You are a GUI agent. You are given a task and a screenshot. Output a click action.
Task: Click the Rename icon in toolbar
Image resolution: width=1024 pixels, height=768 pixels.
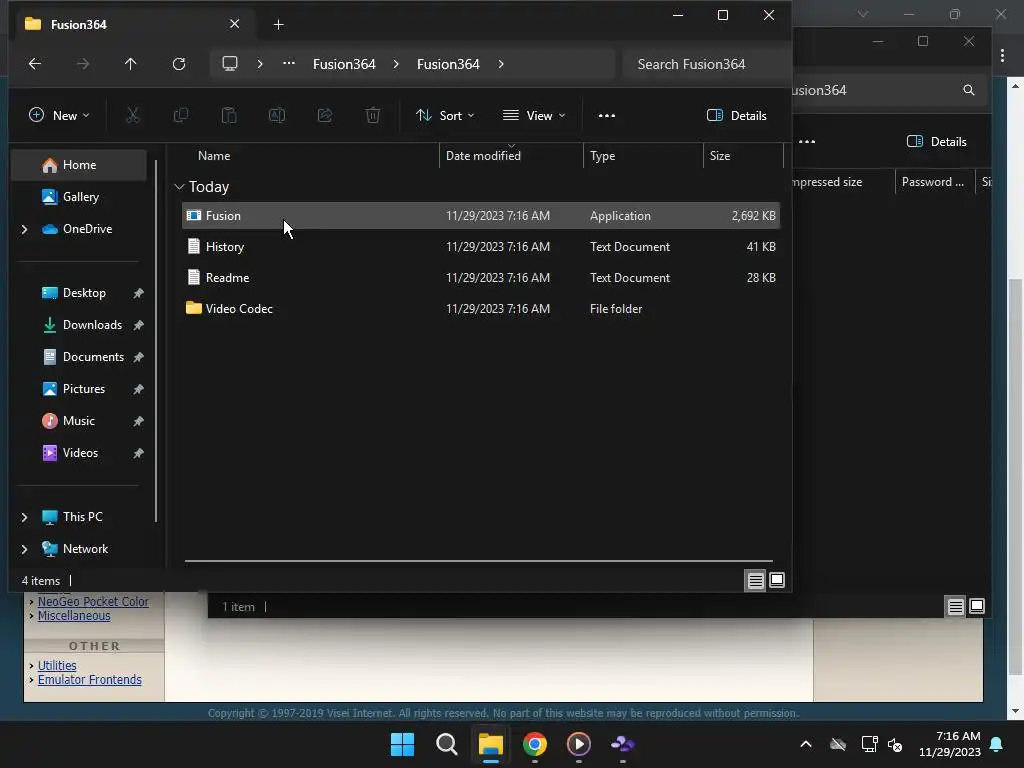(277, 116)
